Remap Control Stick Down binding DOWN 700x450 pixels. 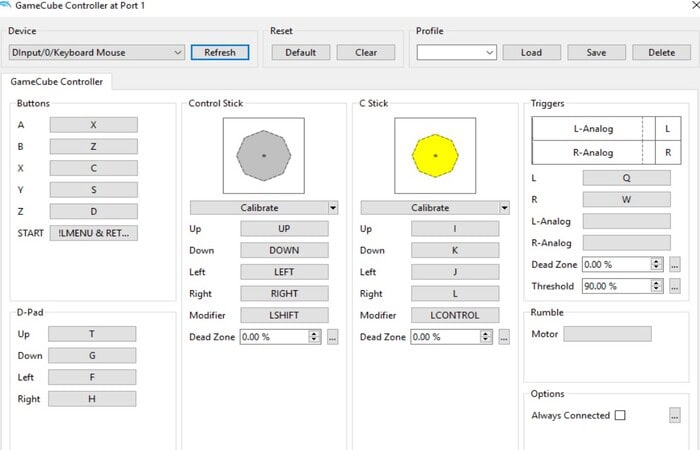point(284,250)
